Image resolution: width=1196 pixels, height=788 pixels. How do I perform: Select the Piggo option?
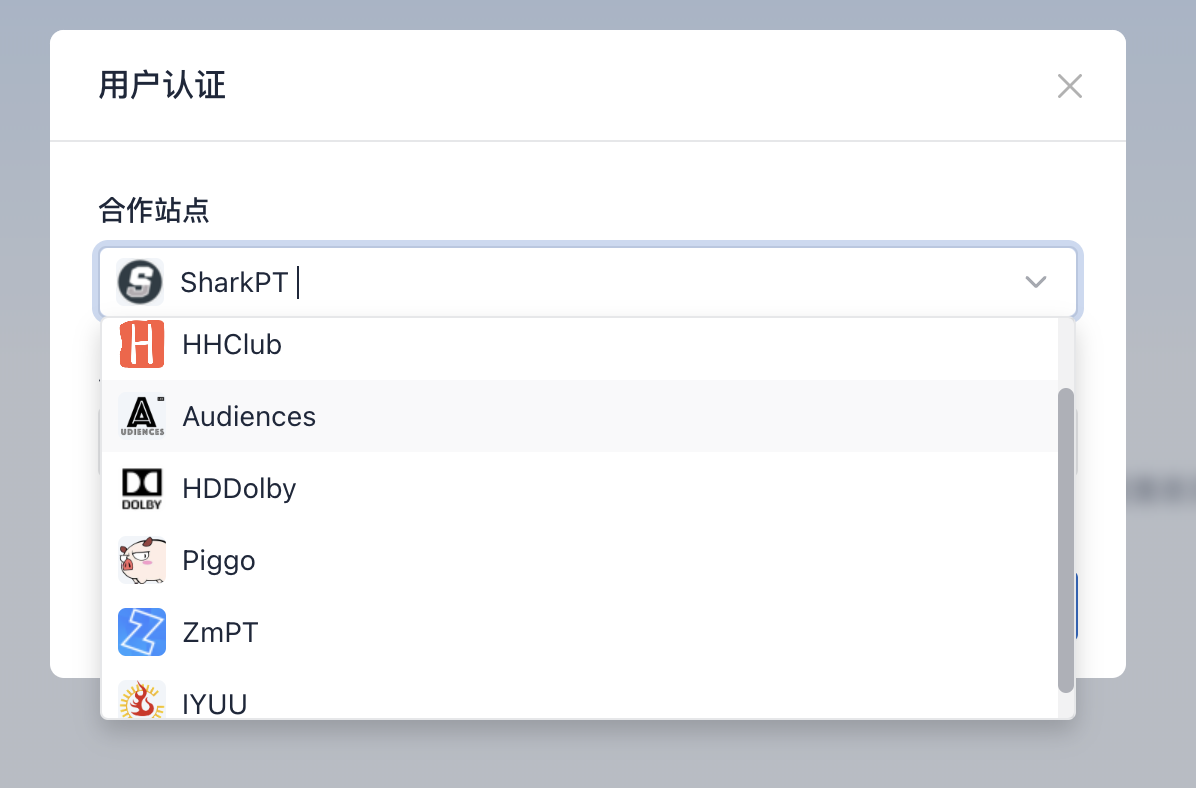tap(219, 560)
